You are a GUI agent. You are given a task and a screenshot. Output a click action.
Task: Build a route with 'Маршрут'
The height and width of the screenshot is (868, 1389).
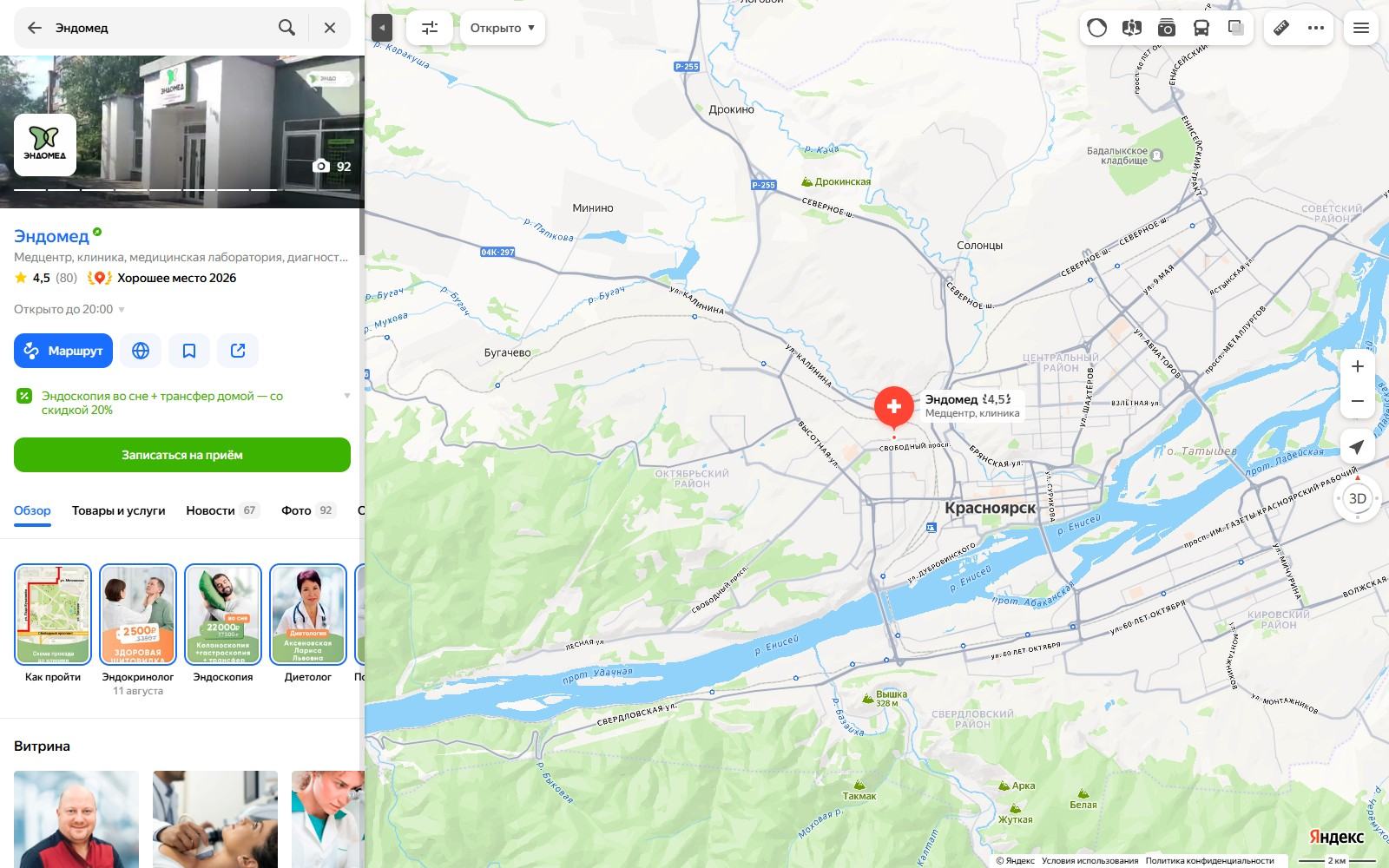tap(63, 351)
